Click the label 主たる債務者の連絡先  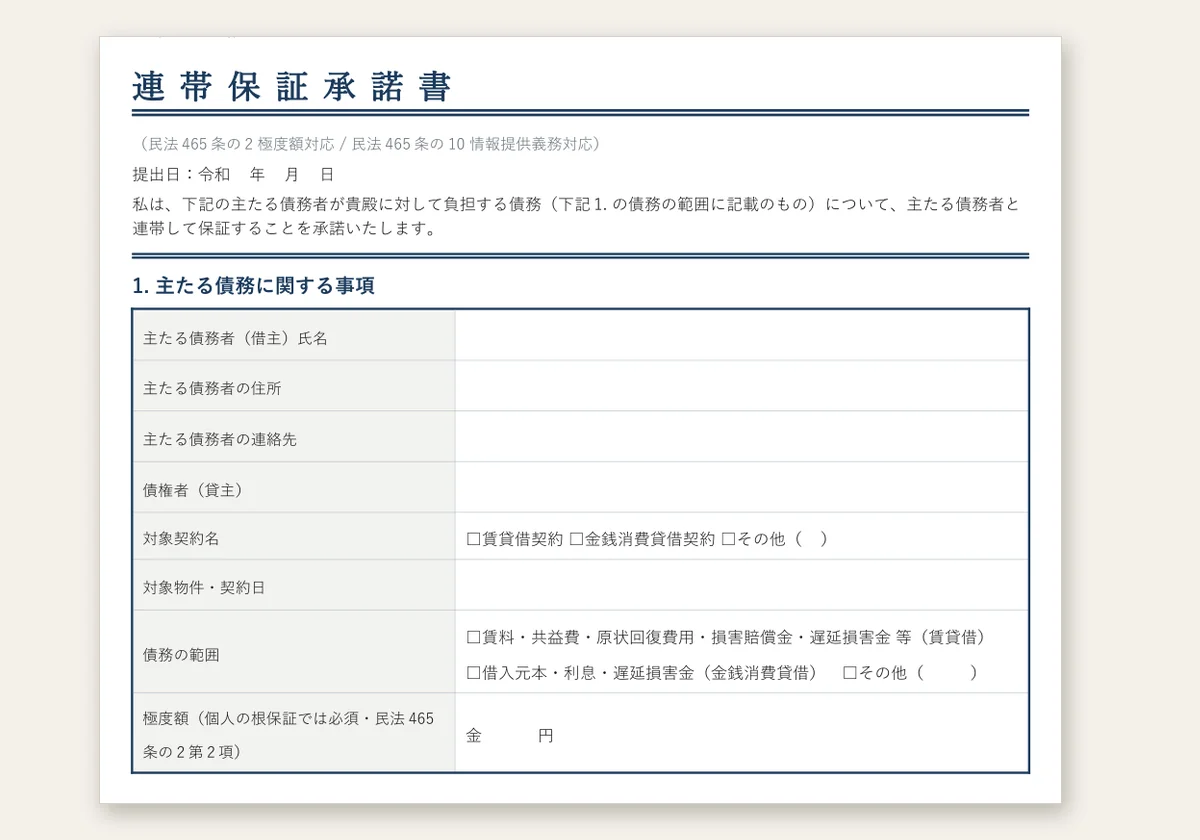220,439
